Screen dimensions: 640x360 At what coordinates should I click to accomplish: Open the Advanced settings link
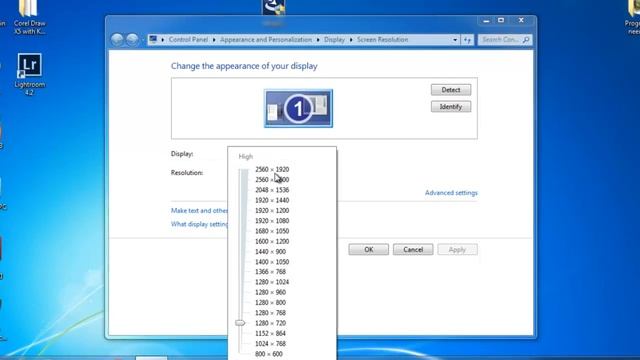pyautogui.click(x=451, y=193)
